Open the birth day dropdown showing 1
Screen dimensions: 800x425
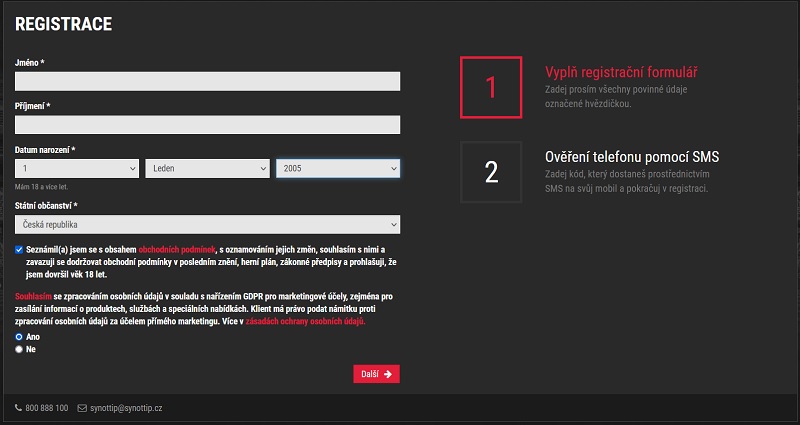pyautogui.click(x=77, y=168)
